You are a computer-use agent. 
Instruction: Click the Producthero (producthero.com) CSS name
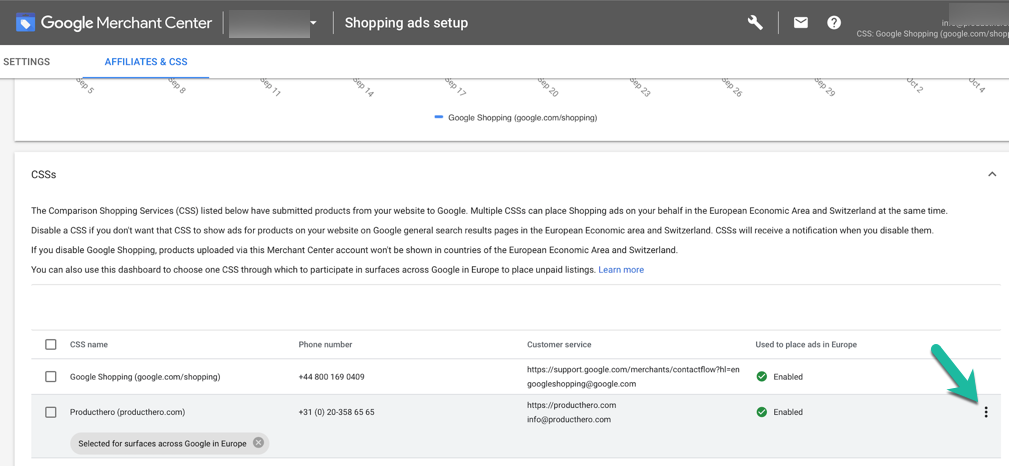click(127, 412)
